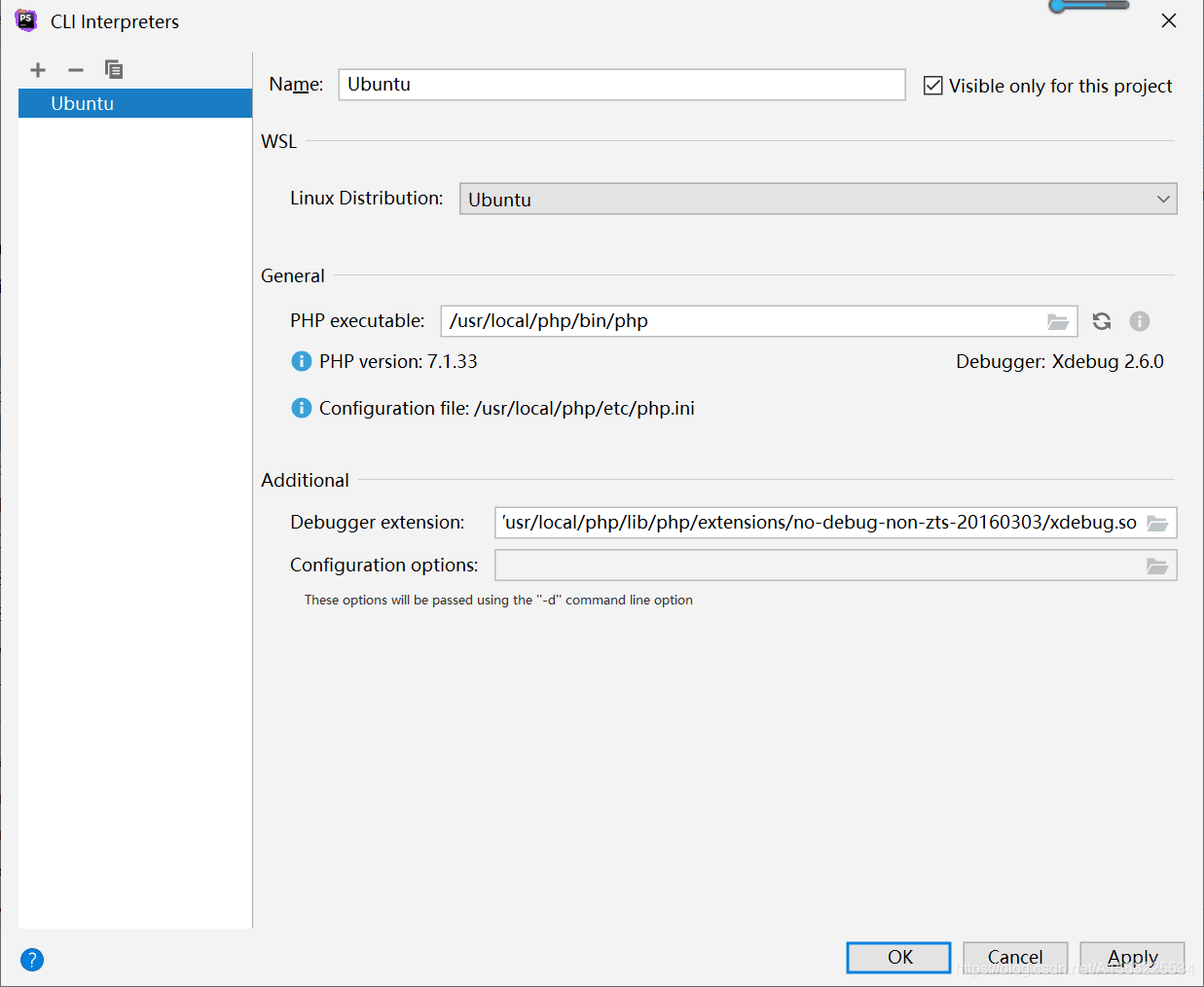Reload the PHP interpreter information
1204x987 pixels.
(1101, 320)
